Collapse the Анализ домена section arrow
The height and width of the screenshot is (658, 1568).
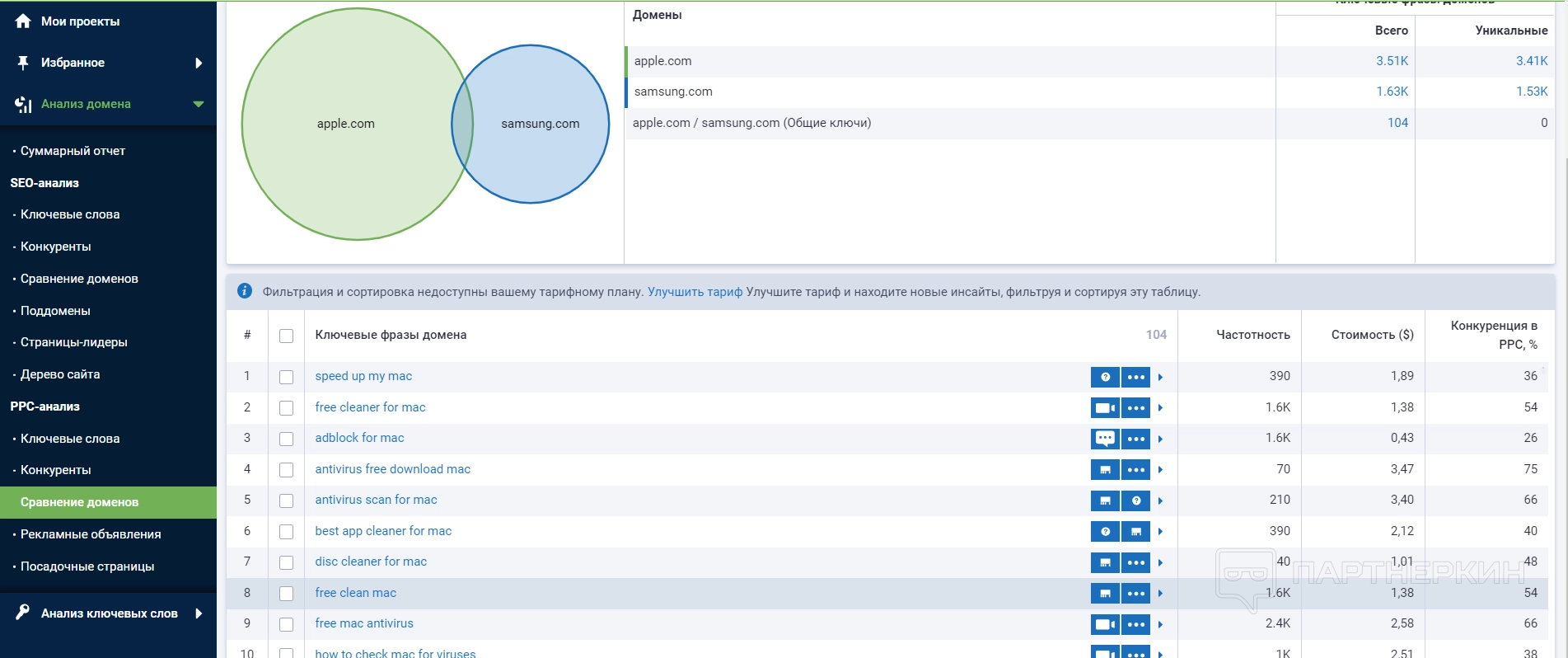pos(199,104)
